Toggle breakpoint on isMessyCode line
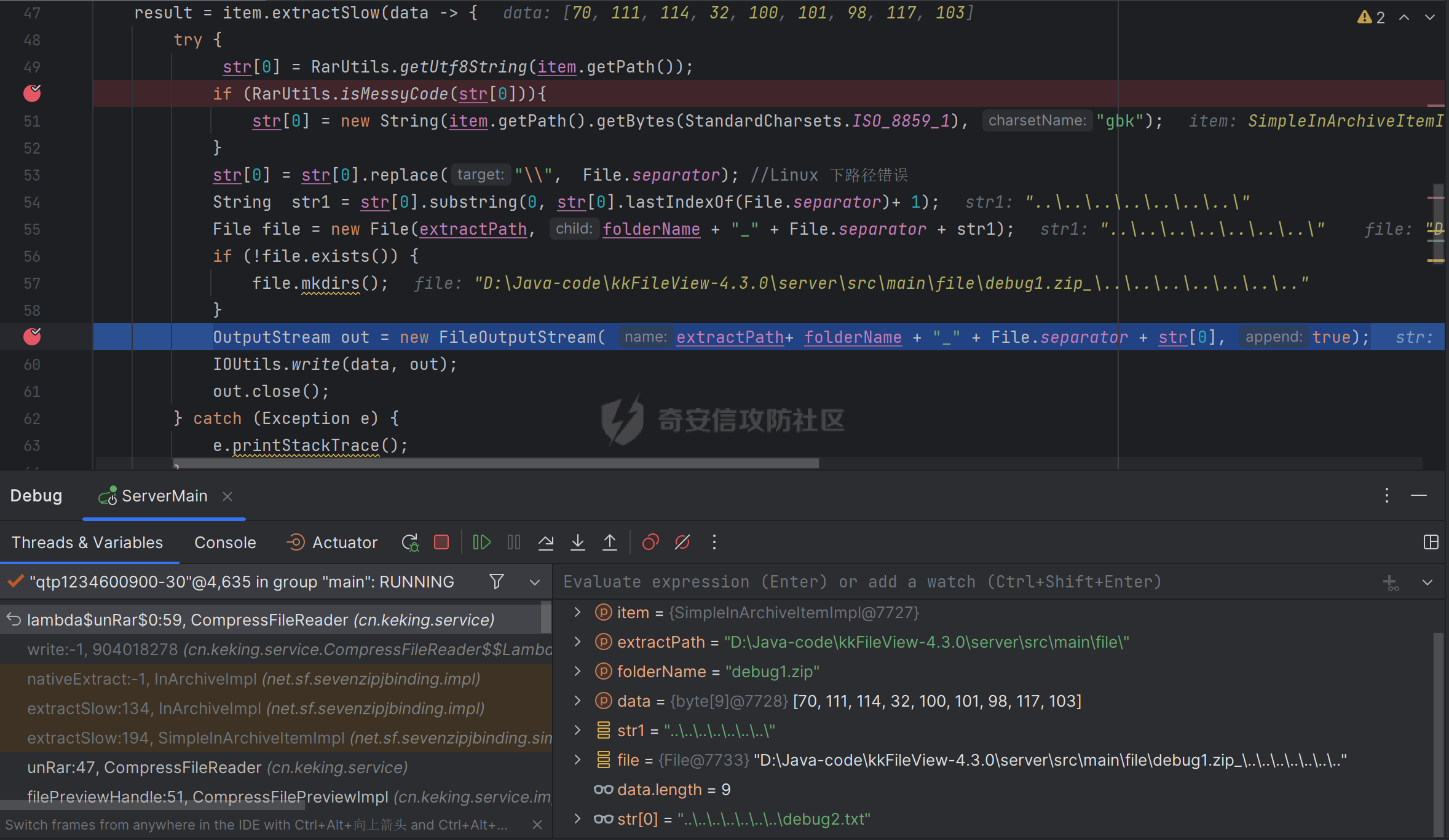Image resolution: width=1449 pixels, height=840 pixels. (32, 93)
